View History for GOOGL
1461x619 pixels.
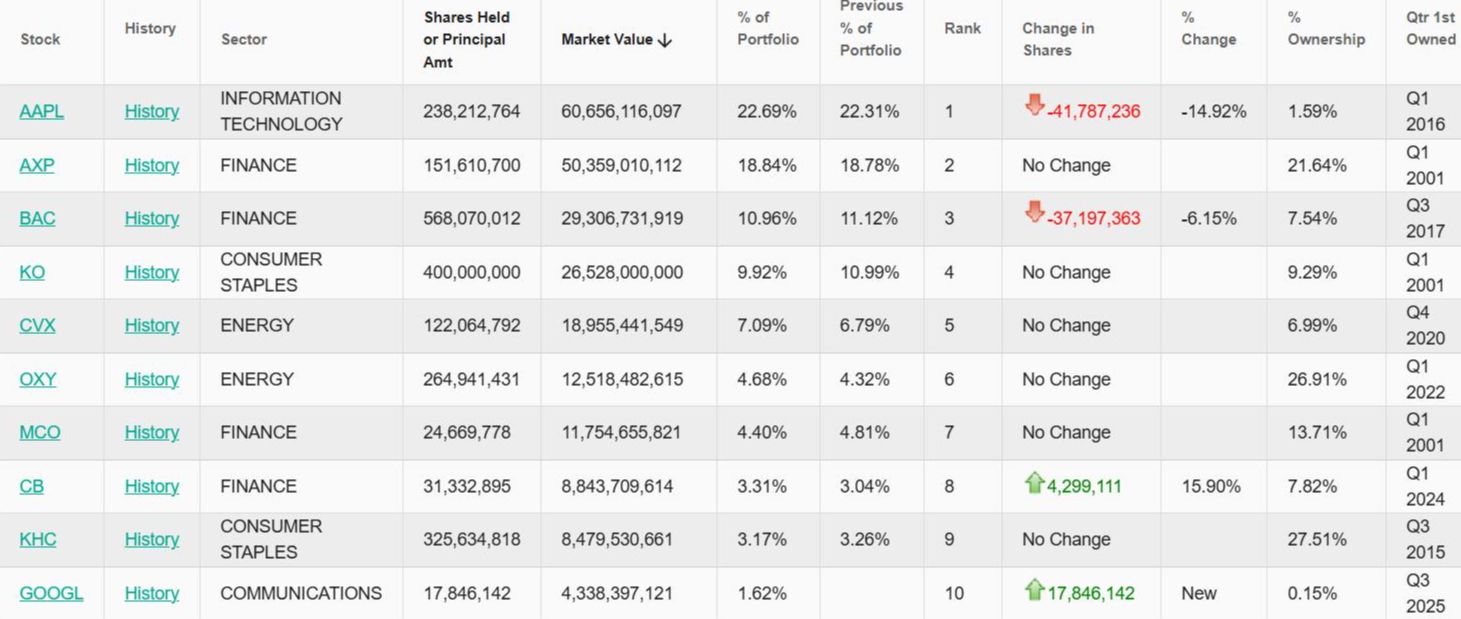tap(152, 593)
